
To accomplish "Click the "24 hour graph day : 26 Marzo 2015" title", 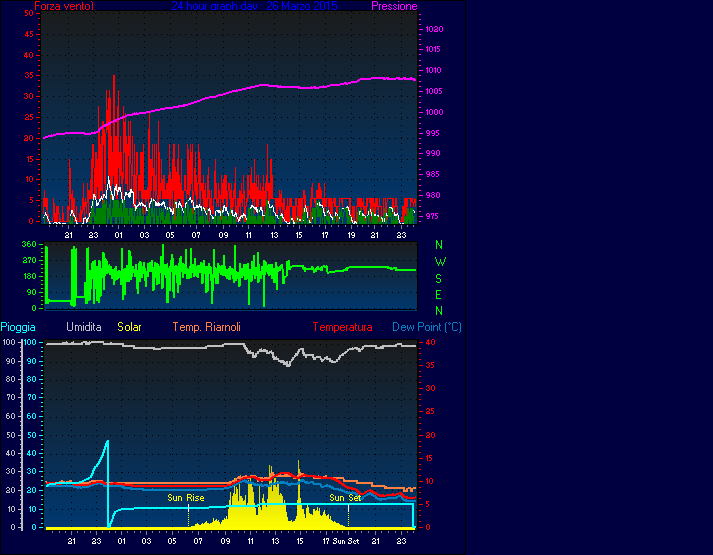I will point(254,6).
